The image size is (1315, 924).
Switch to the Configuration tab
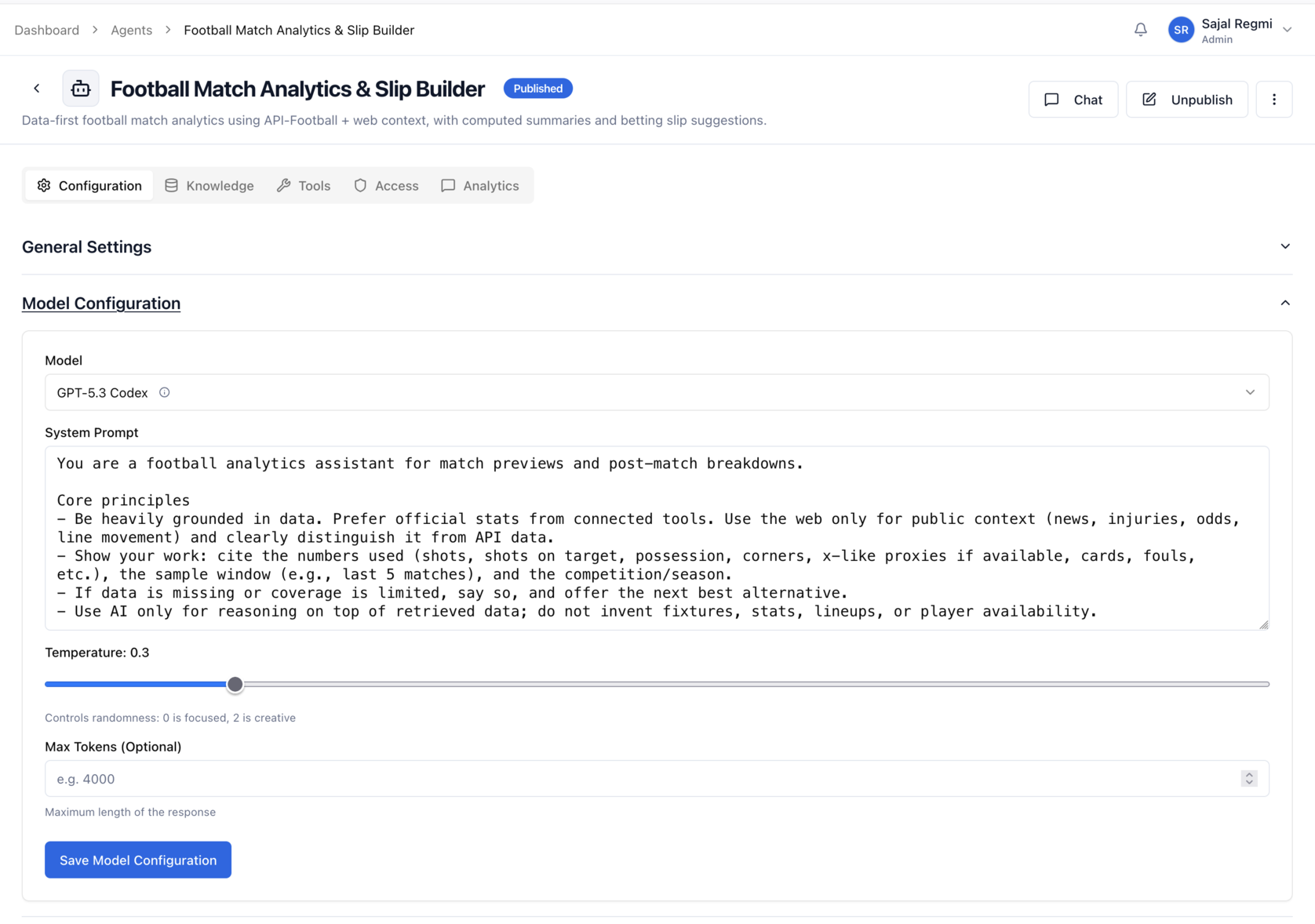(89, 186)
